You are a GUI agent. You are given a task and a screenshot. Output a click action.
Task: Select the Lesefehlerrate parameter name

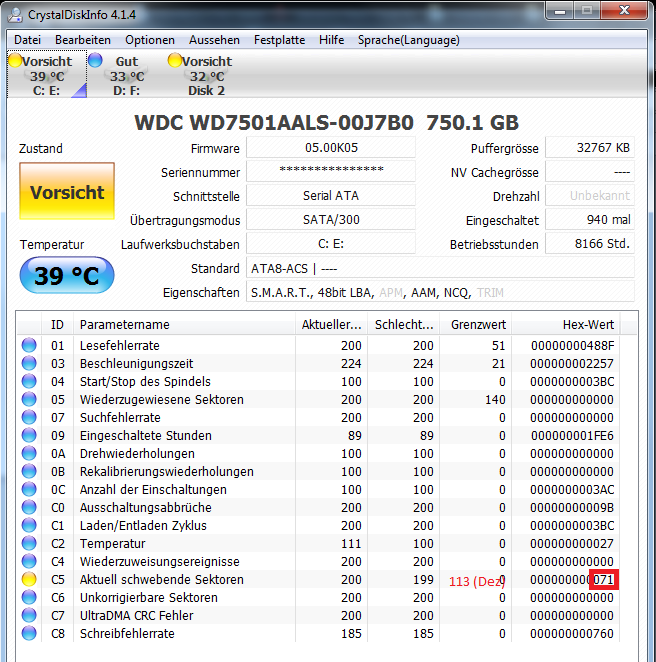[x=119, y=345]
